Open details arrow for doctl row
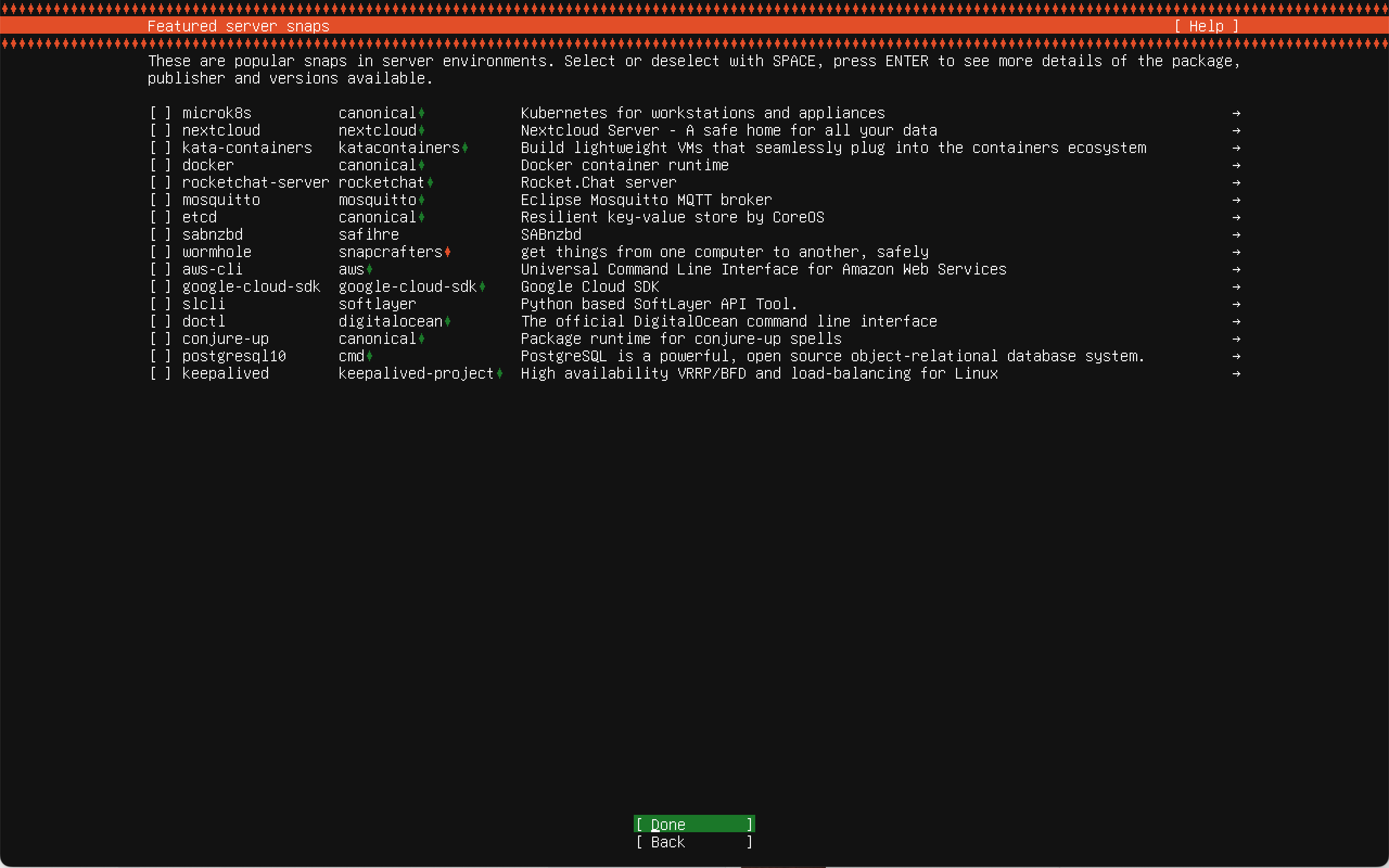 [1237, 322]
